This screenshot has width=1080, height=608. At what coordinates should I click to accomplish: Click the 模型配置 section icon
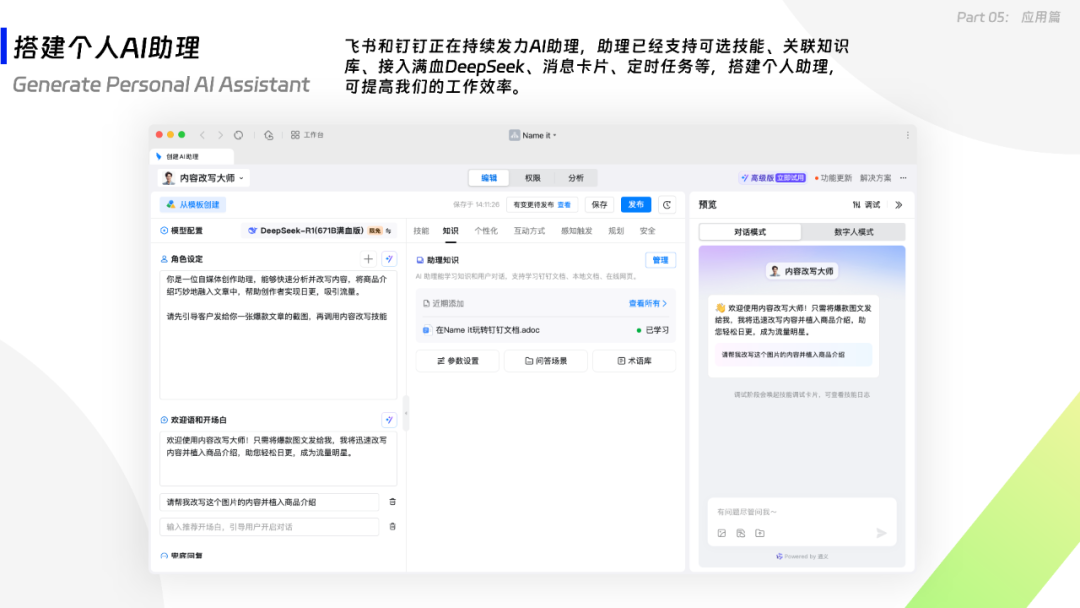pos(164,231)
